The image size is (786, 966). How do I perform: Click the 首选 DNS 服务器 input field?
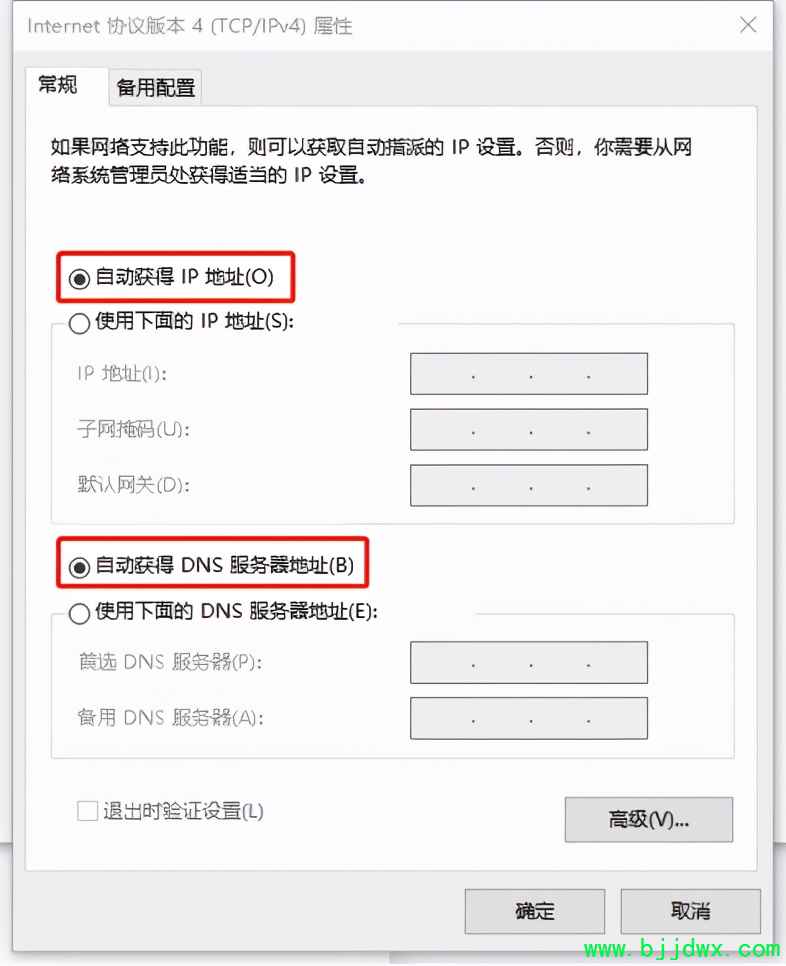pyautogui.click(x=529, y=662)
